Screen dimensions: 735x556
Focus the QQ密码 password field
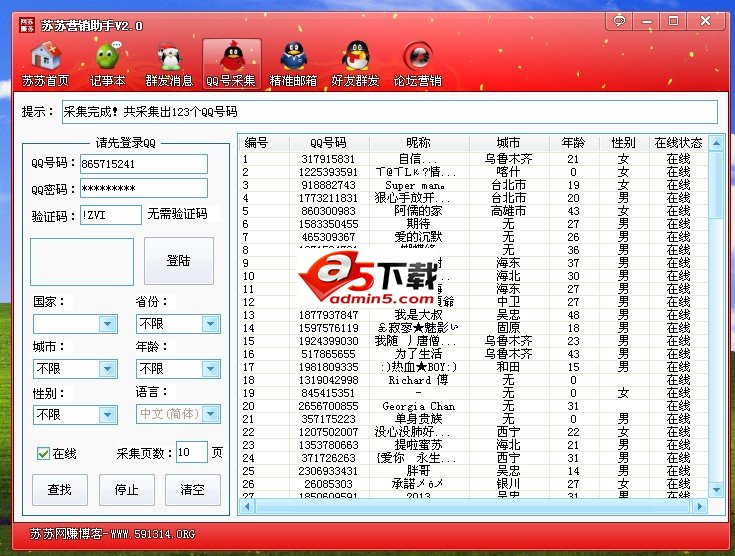tap(143, 188)
